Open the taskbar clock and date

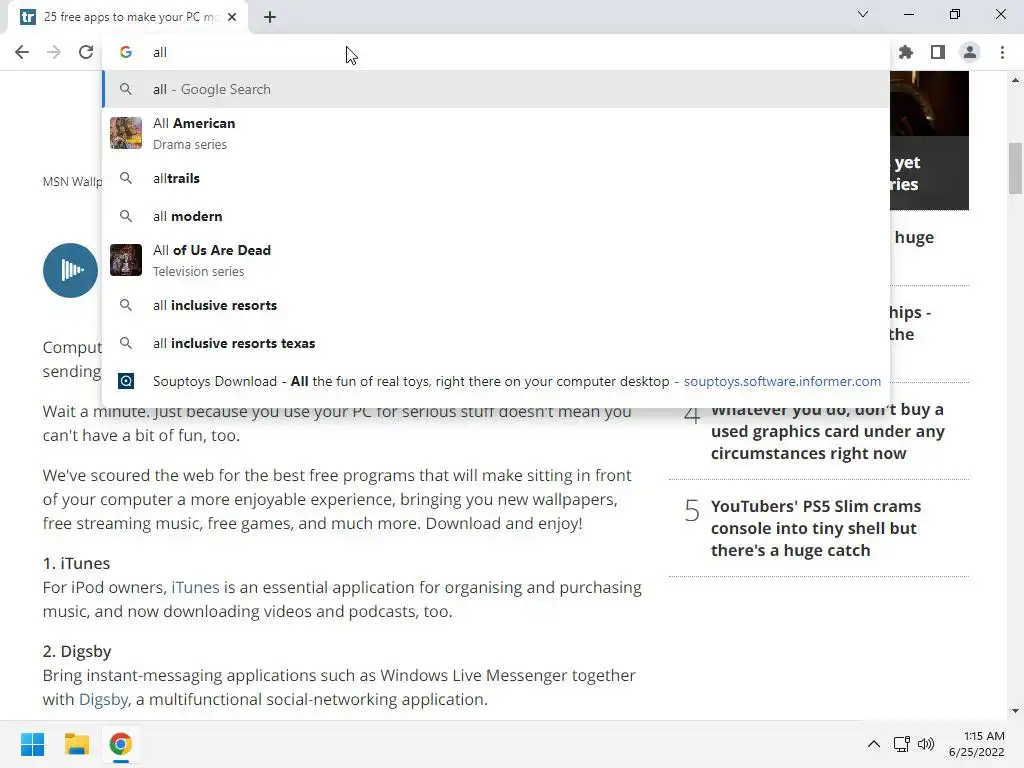(x=977, y=744)
